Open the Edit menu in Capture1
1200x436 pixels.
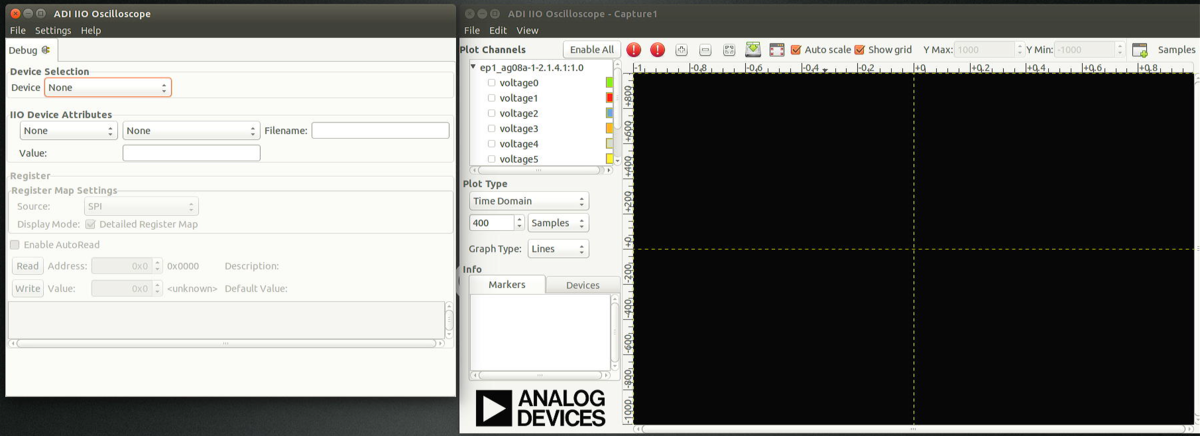point(498,30)
